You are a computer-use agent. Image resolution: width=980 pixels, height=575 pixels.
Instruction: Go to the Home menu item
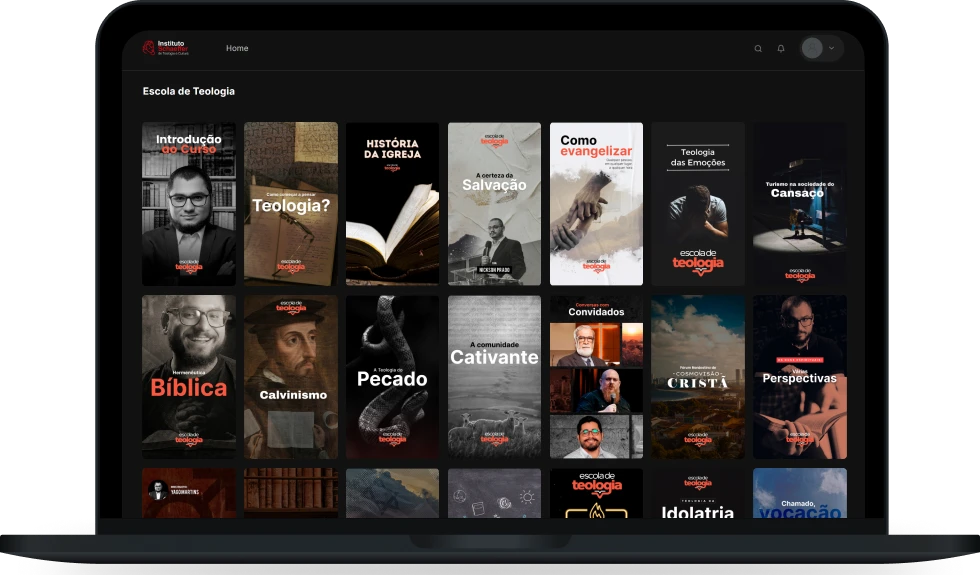tap(237, 48)
